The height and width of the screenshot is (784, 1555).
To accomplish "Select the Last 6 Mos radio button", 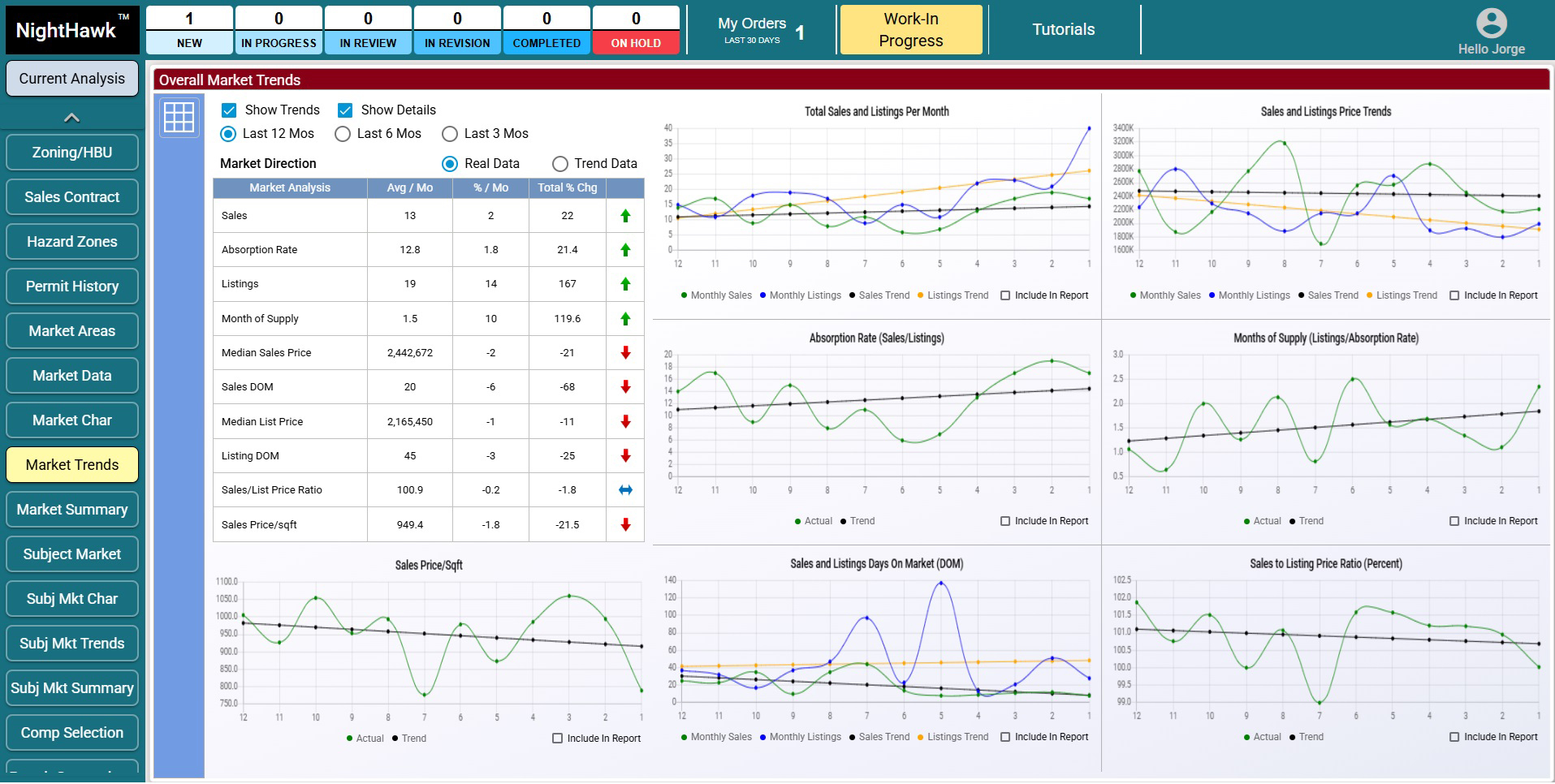I will point(343,134).
